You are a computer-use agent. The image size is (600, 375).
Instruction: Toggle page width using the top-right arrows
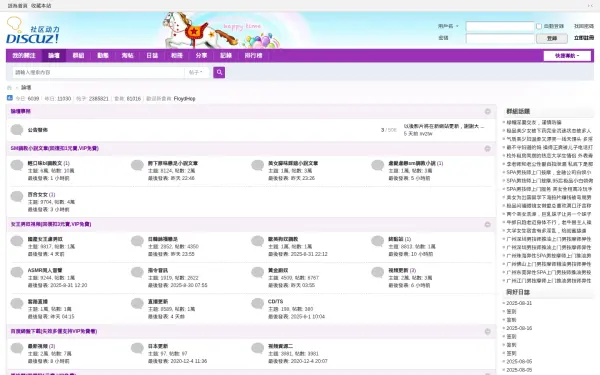pos(590,6)
